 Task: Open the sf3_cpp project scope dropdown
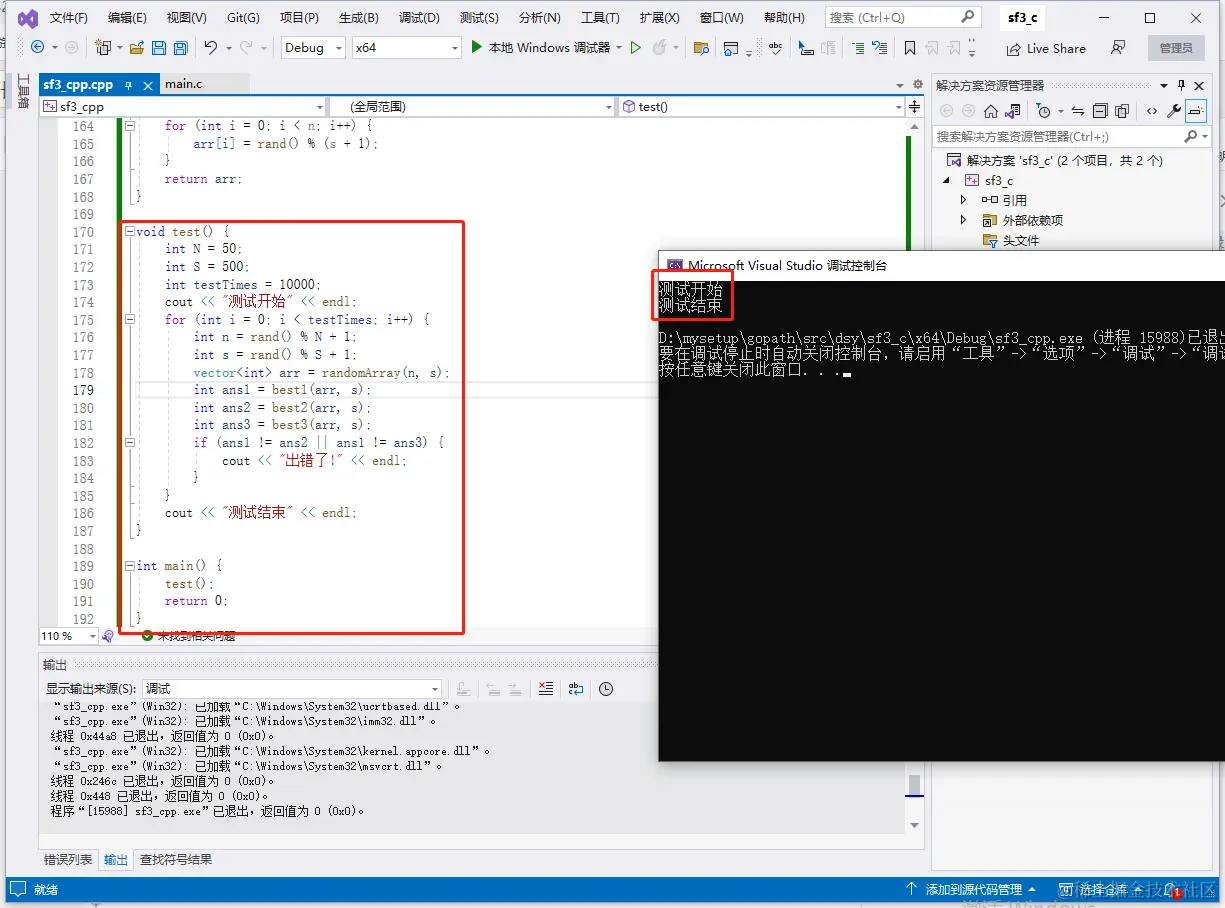tap(182, 106)
